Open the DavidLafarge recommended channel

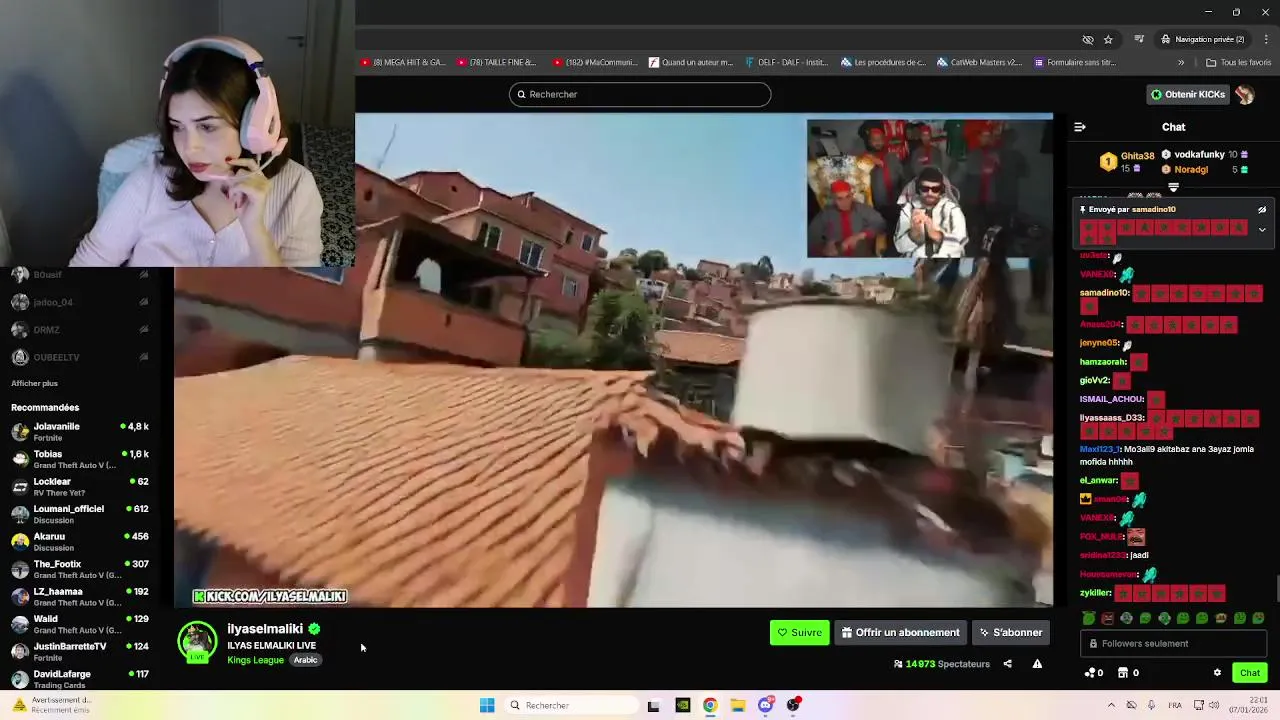(x=80, y=679)
